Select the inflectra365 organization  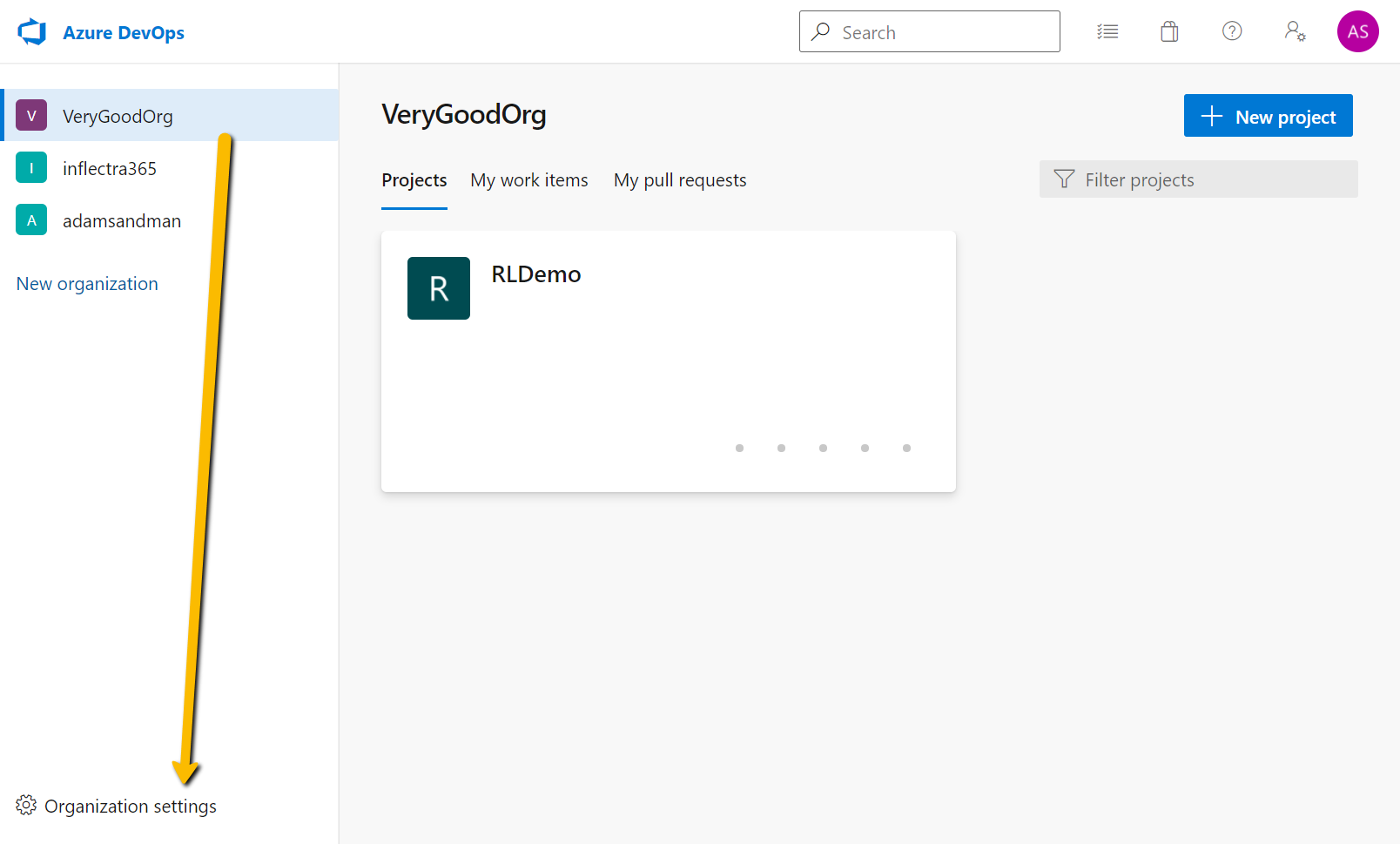170,168
